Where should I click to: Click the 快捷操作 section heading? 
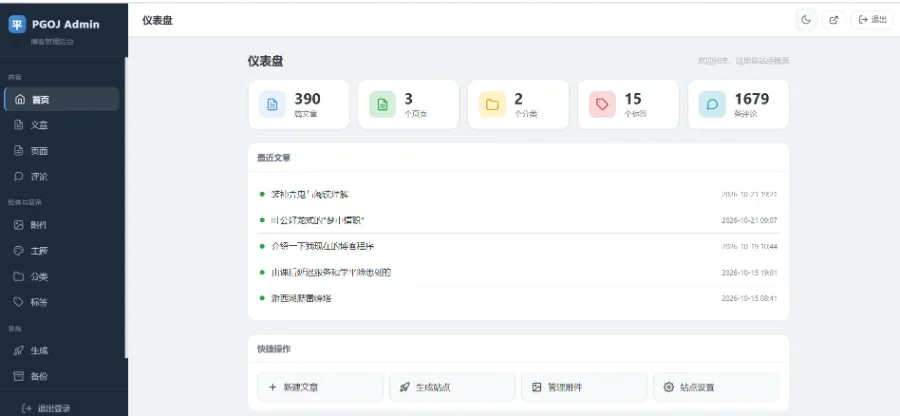pos(274,349)
